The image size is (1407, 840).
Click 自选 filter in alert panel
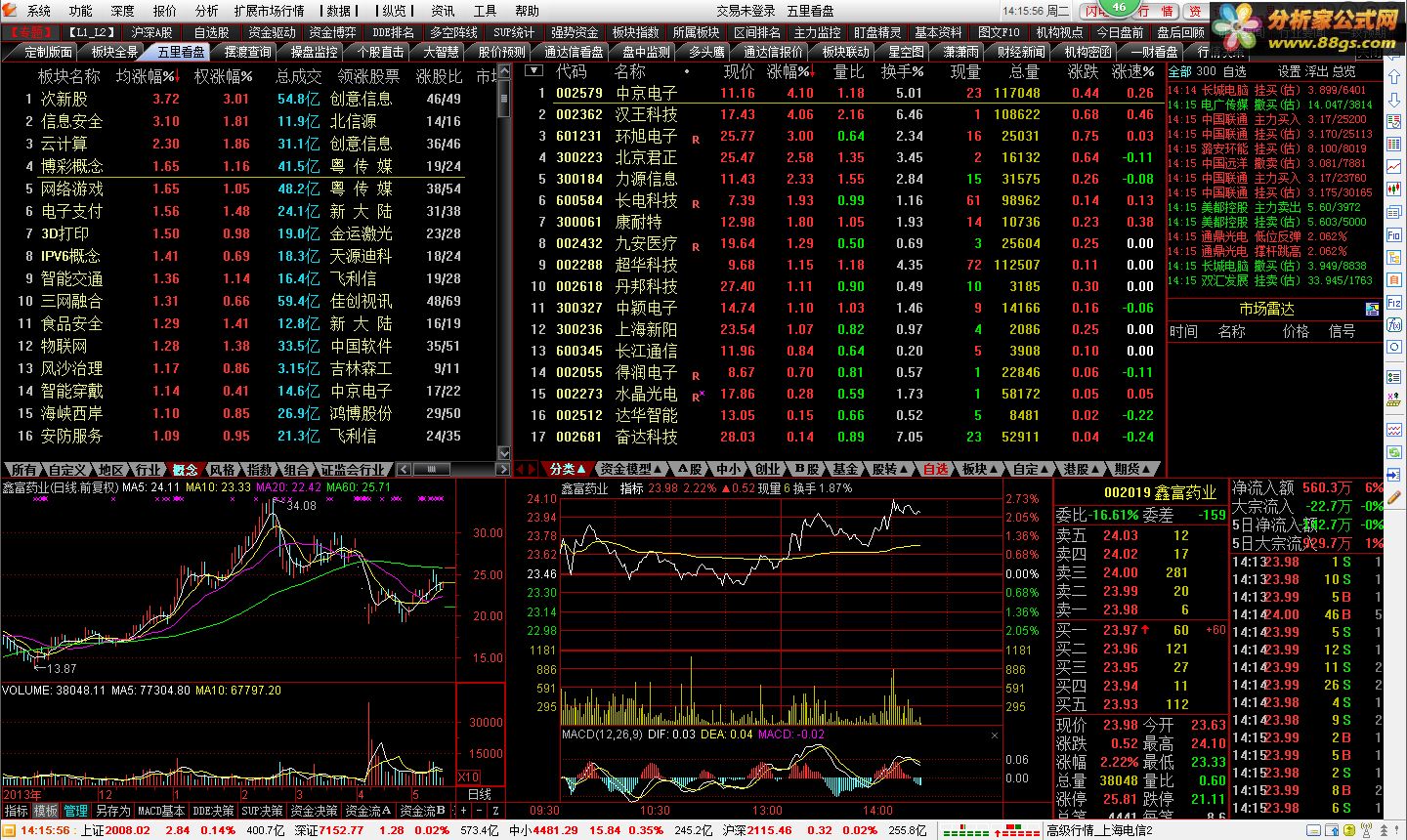tap(1234, 71)
